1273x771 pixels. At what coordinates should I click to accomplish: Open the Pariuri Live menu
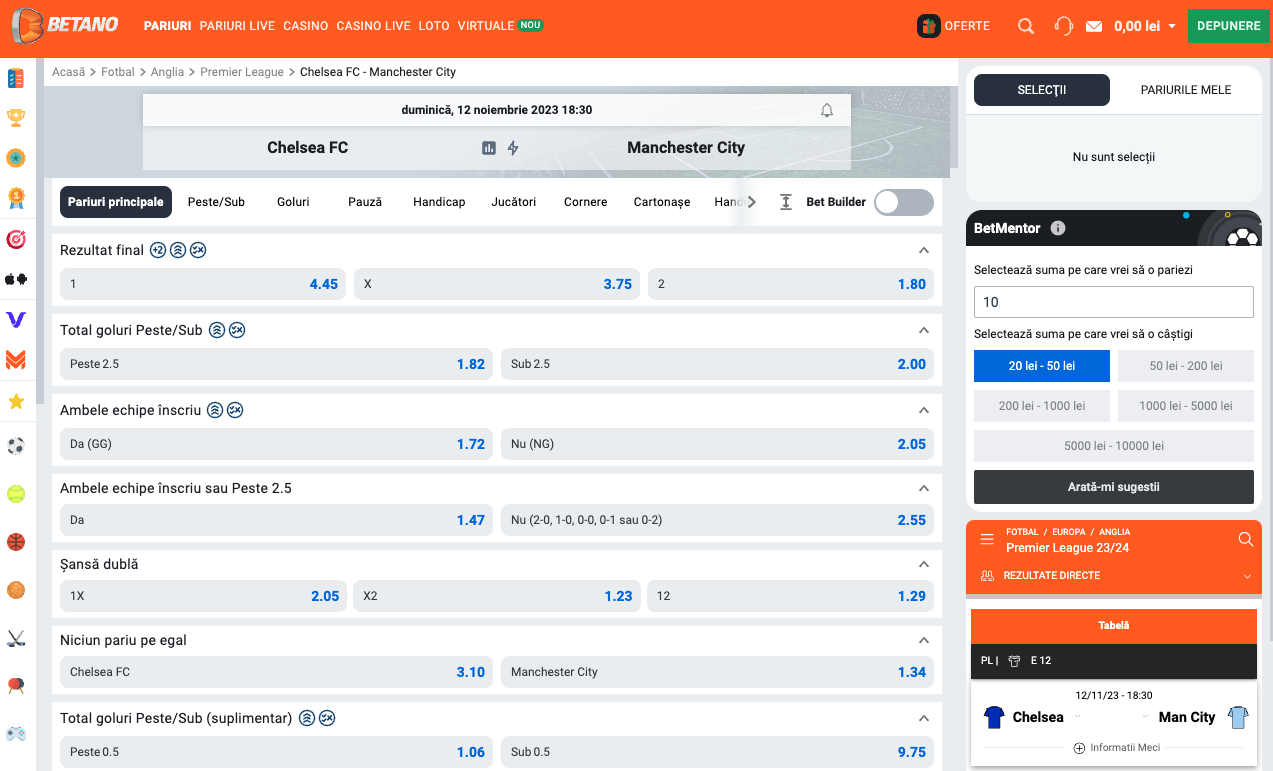click(x=237, y=26)
